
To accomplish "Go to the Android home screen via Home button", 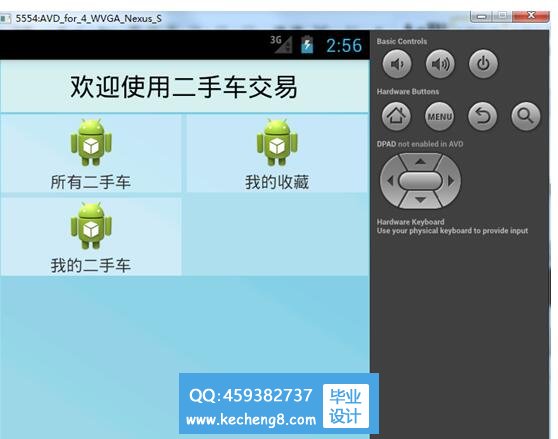I will pyautogui.click(x=396, y=116).
